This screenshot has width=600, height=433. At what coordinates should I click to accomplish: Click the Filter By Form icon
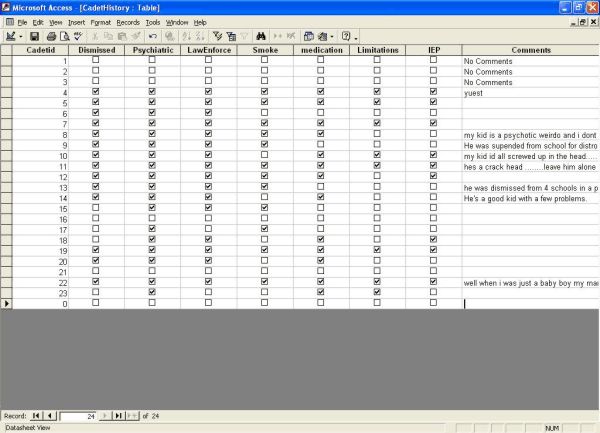click(231, 36)
